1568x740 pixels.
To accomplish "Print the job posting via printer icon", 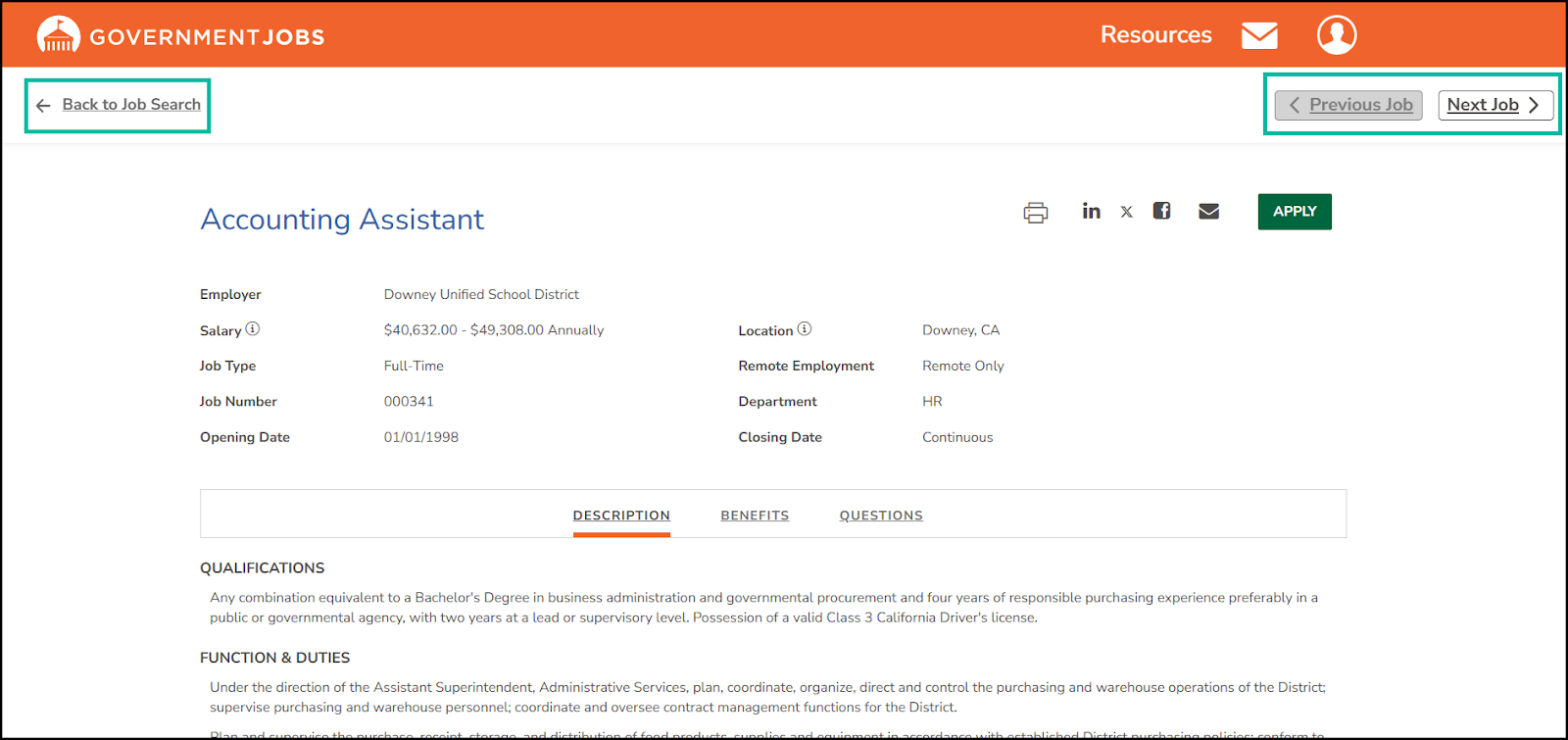I will [x=1036, y=213].
